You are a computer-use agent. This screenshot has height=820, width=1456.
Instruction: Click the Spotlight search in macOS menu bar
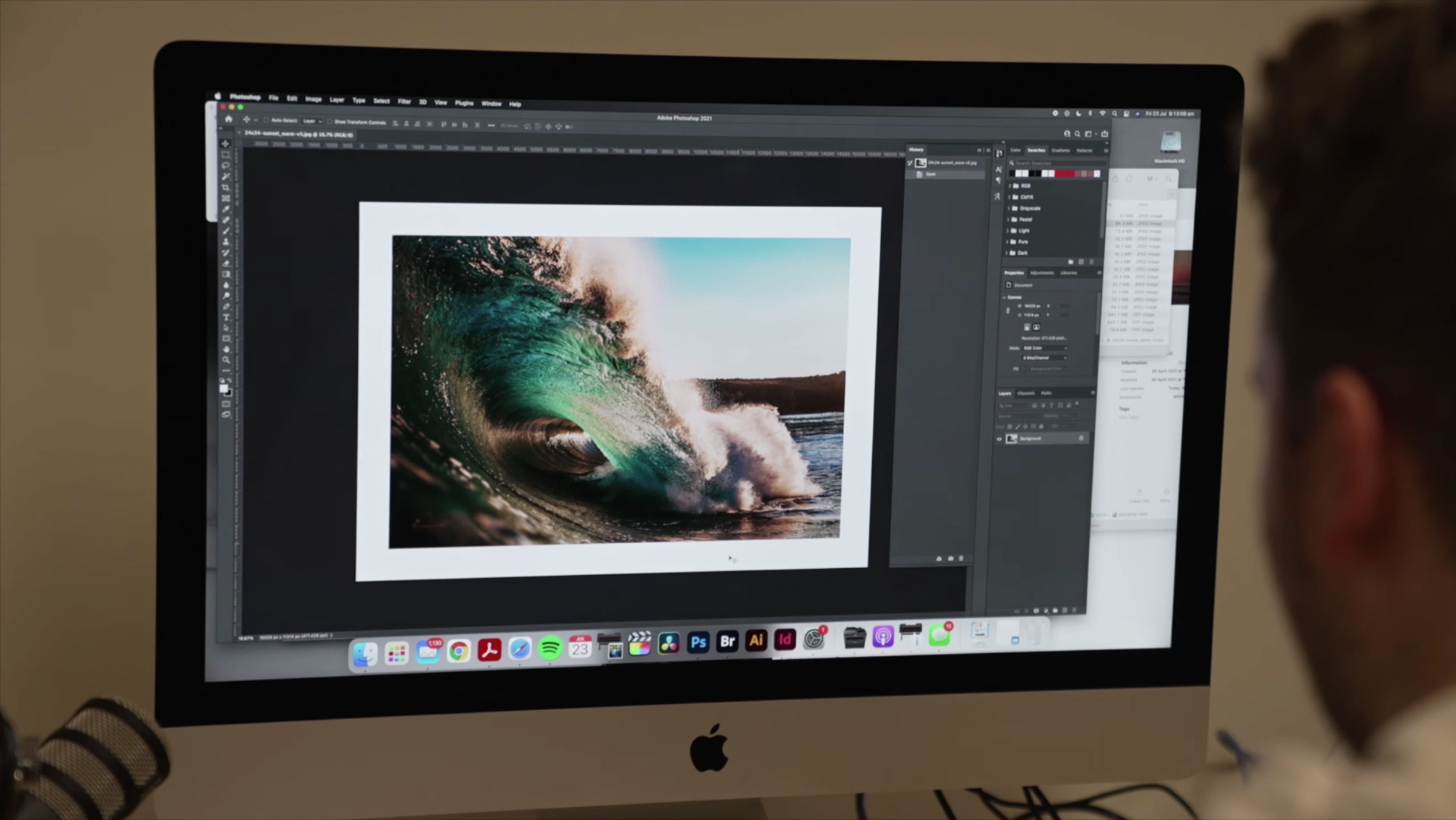coord(1115,114)
